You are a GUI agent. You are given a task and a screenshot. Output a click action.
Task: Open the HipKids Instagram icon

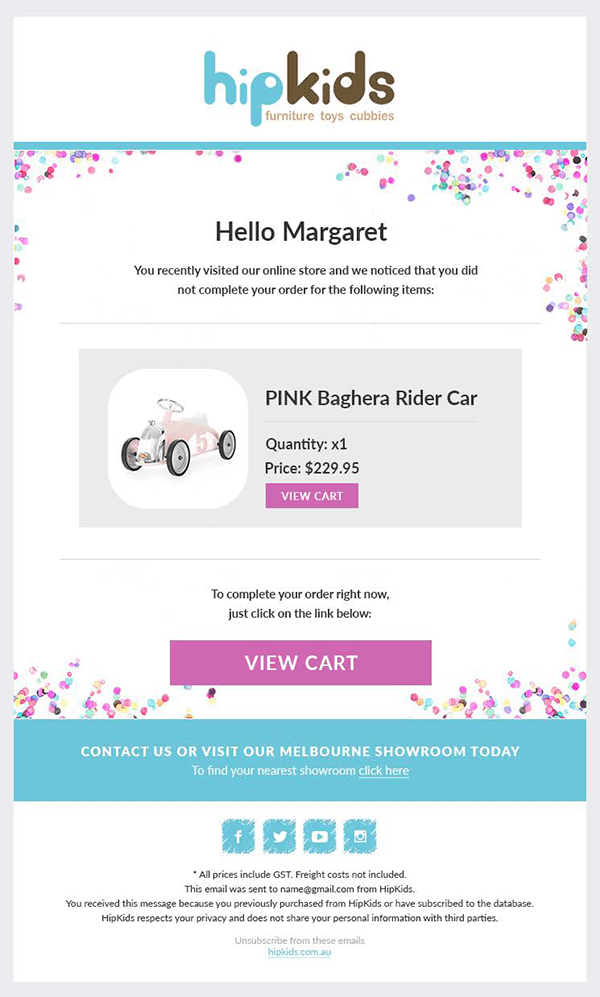[x=360, y=836]
